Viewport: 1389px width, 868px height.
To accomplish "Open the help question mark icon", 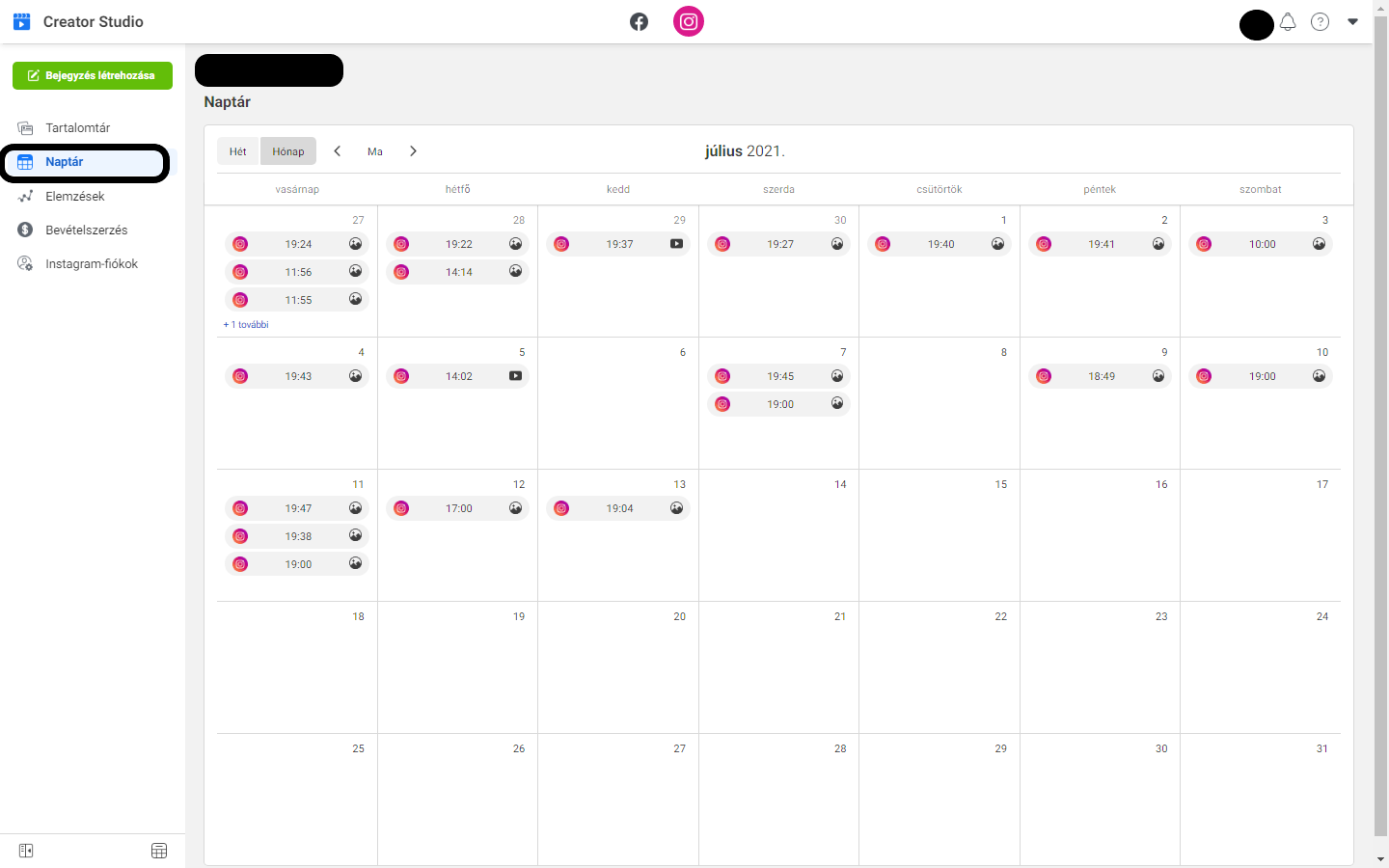I will pos(1320,22).
